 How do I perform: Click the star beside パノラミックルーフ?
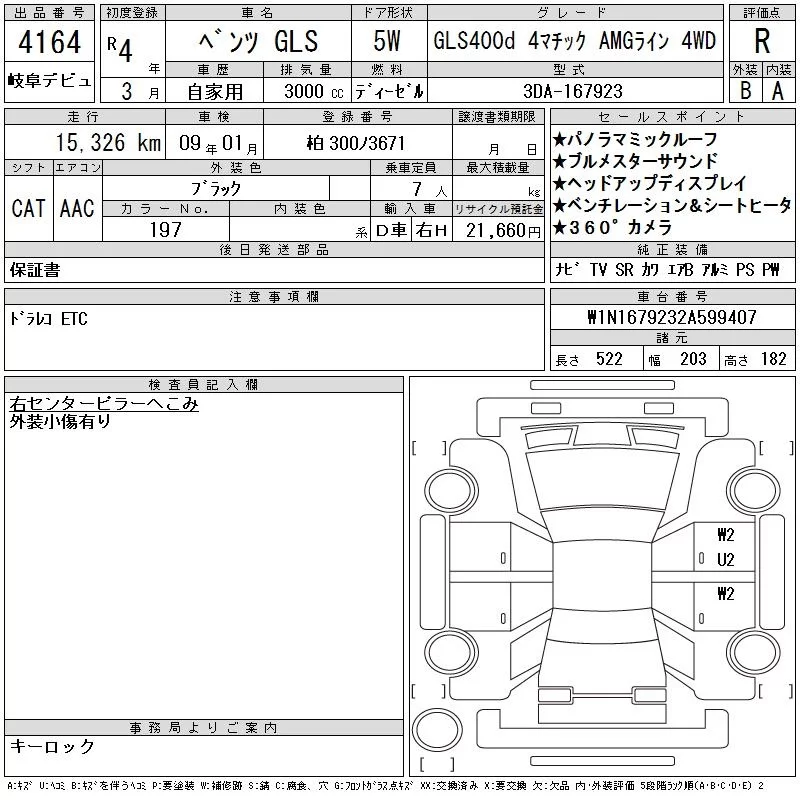[559, 138]
